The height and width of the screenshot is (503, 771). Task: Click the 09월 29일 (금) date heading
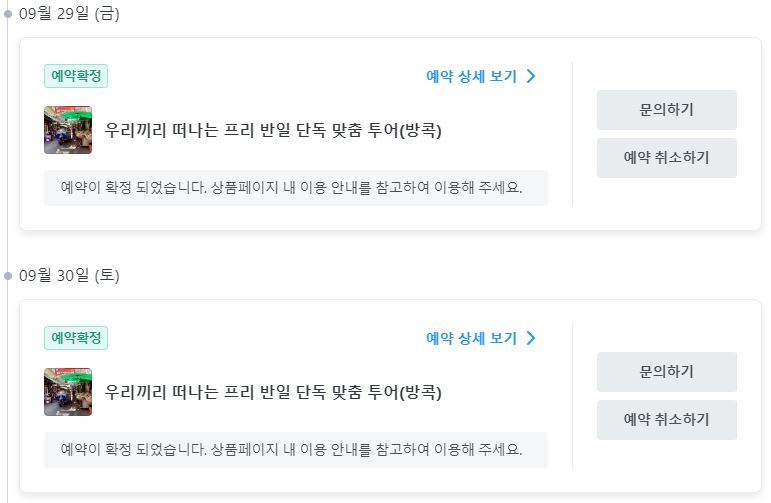click(69, 13)
